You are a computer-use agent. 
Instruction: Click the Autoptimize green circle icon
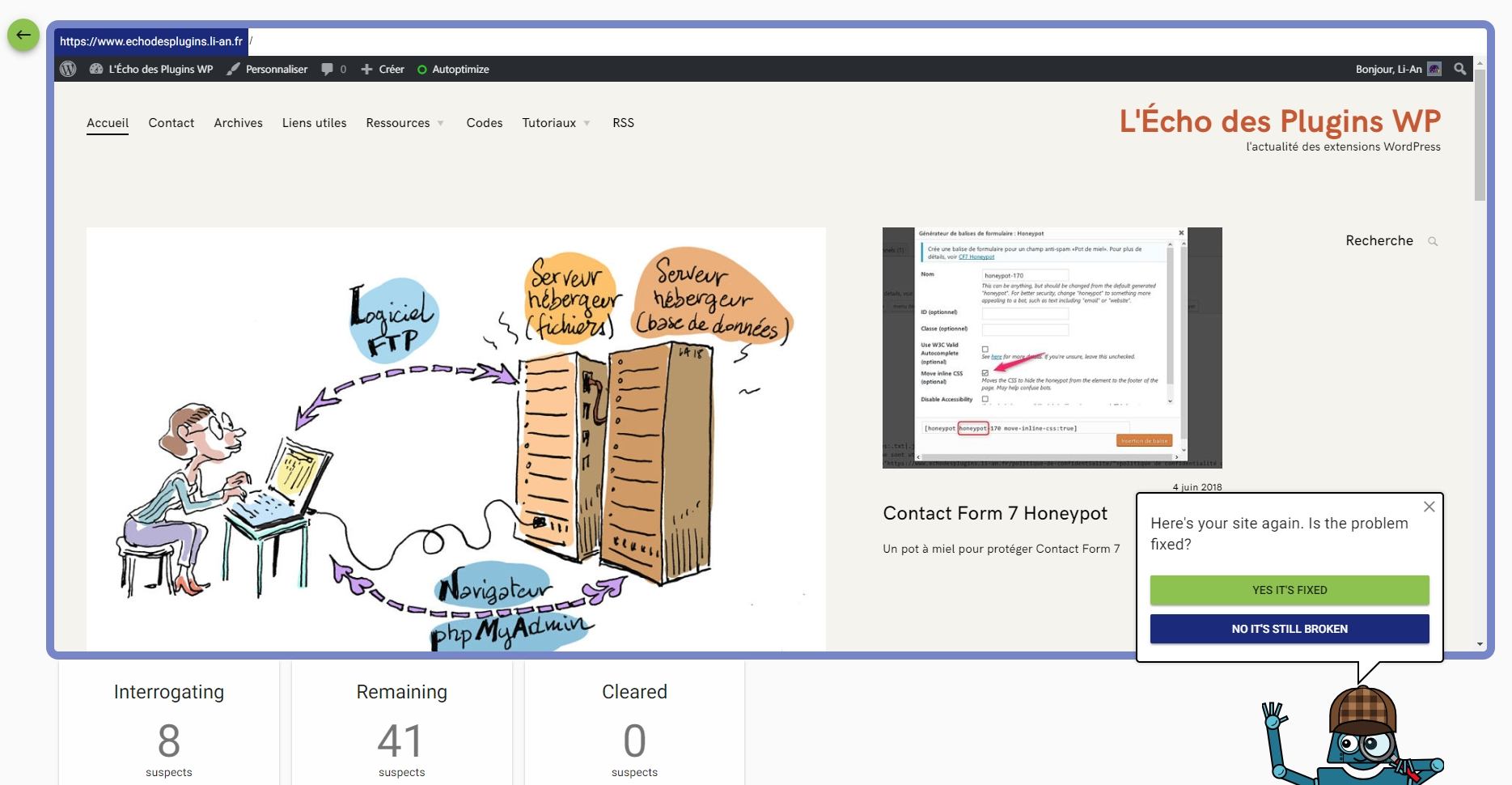421,70
